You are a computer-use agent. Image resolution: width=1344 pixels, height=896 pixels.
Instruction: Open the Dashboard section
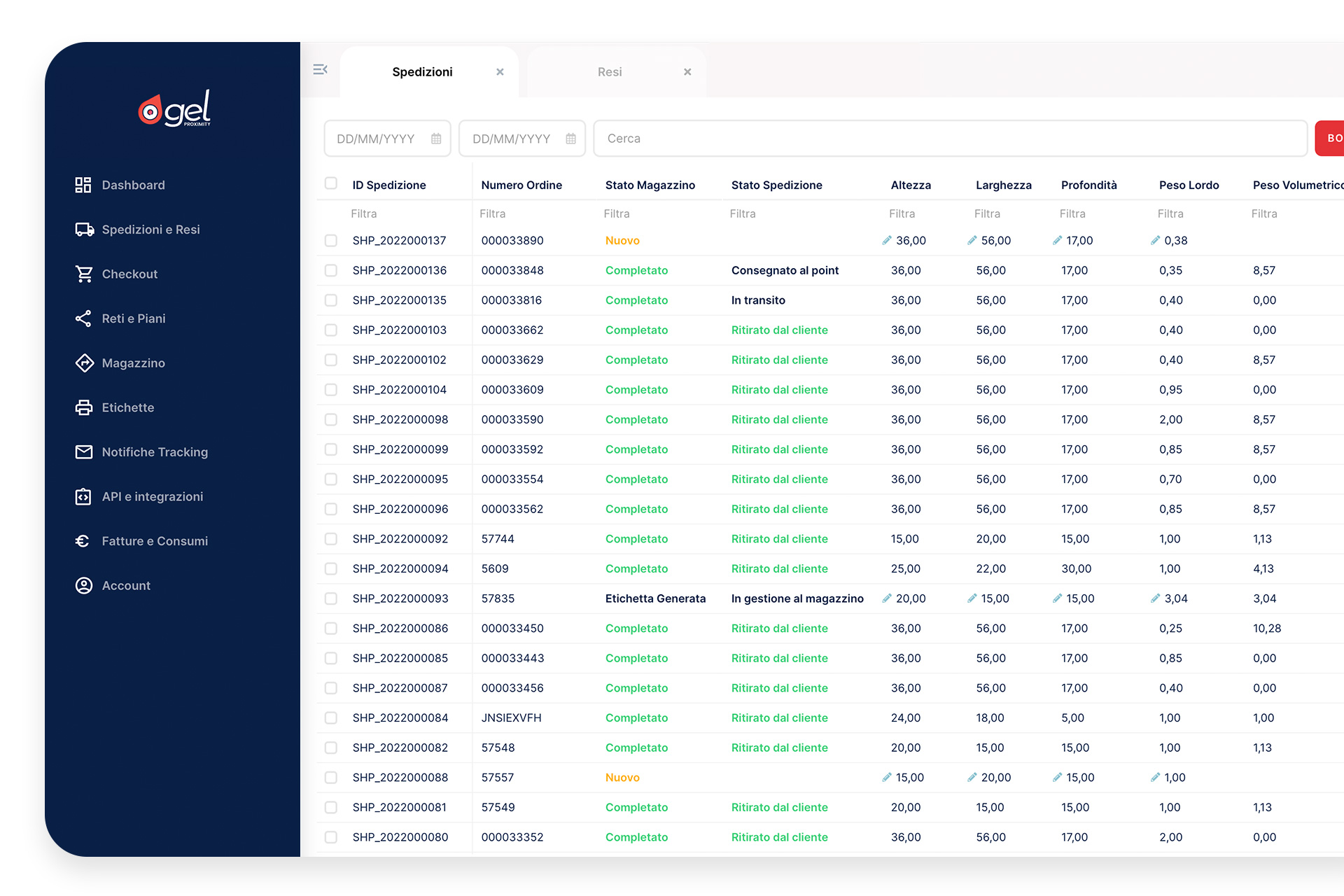pos(133,184)
